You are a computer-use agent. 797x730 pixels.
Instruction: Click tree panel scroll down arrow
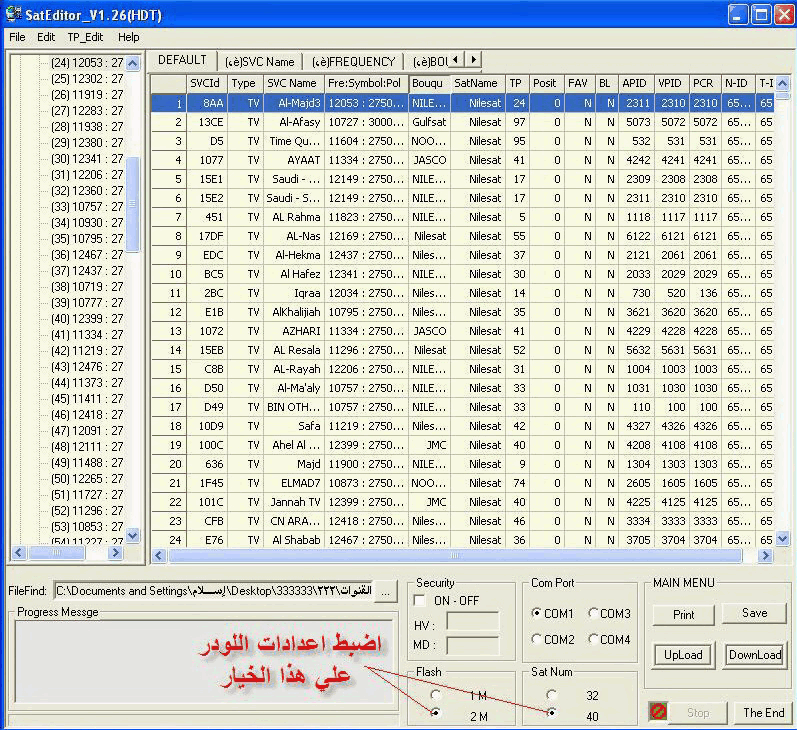click(133, 535)
